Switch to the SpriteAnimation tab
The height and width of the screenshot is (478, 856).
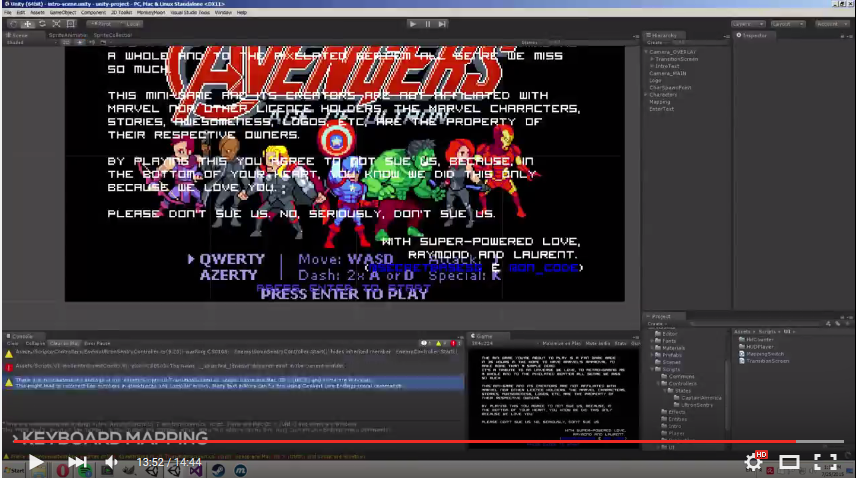pyautogui.click(x=67, y=35)
